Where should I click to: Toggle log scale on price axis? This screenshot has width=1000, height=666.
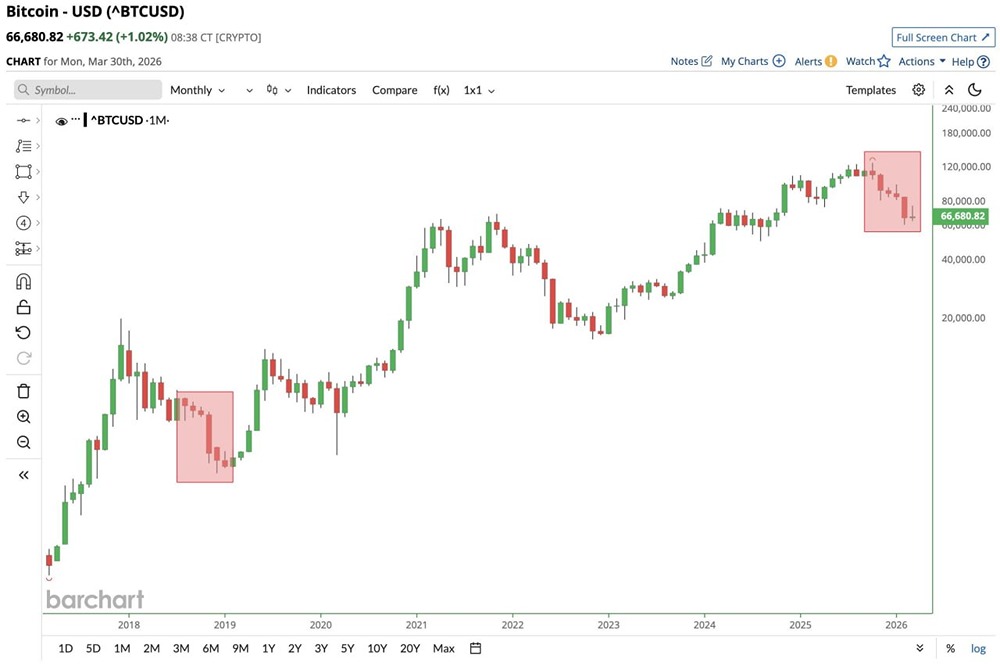coord(978,648)
